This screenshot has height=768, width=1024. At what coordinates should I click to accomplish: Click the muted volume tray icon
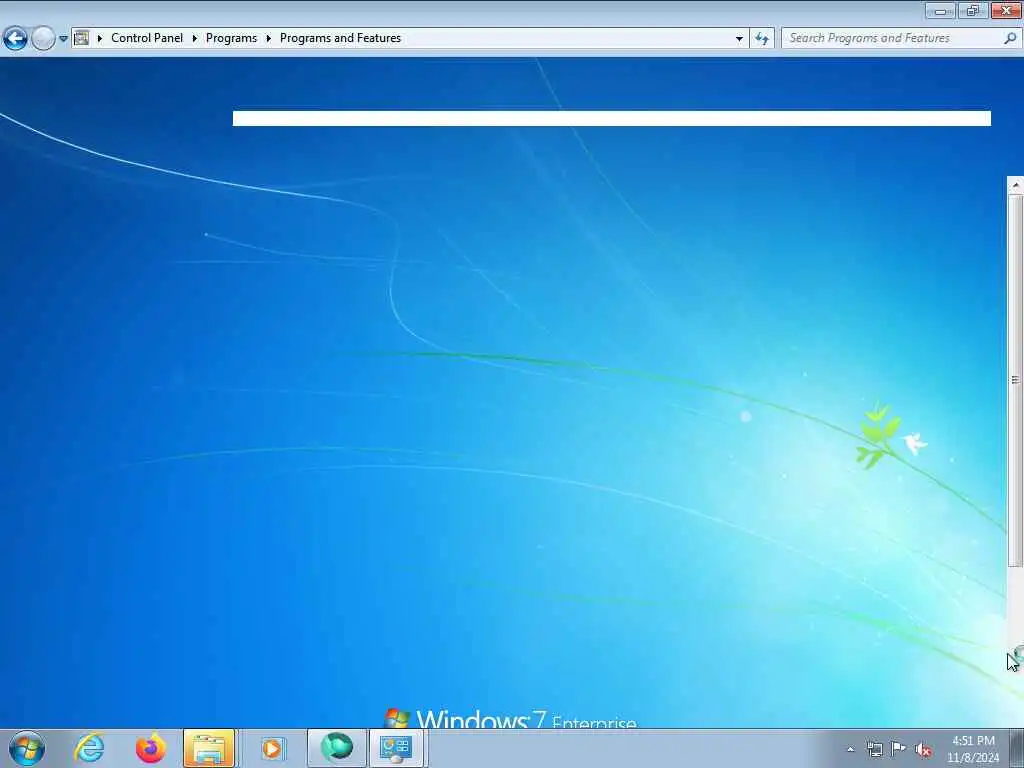click(923, 749)
